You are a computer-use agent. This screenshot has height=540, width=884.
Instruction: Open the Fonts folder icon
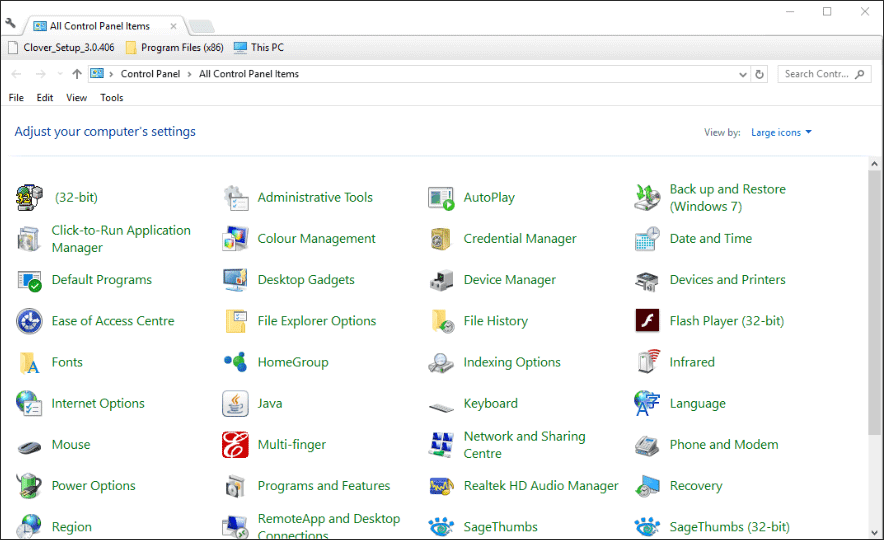tap(29, 362)
